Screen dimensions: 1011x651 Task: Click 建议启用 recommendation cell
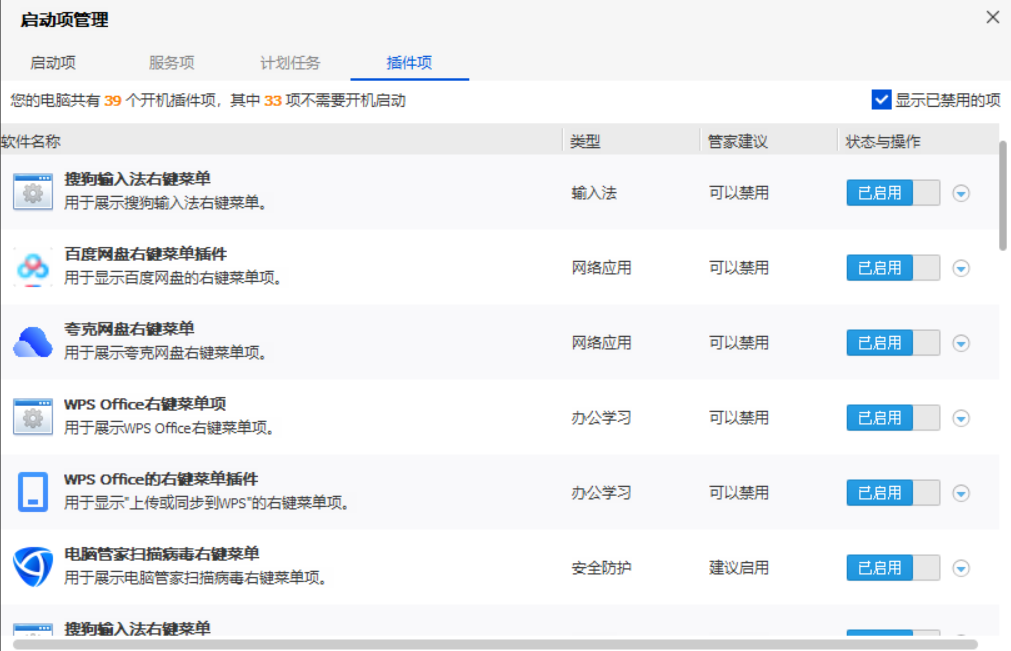(x=739, y=568)
